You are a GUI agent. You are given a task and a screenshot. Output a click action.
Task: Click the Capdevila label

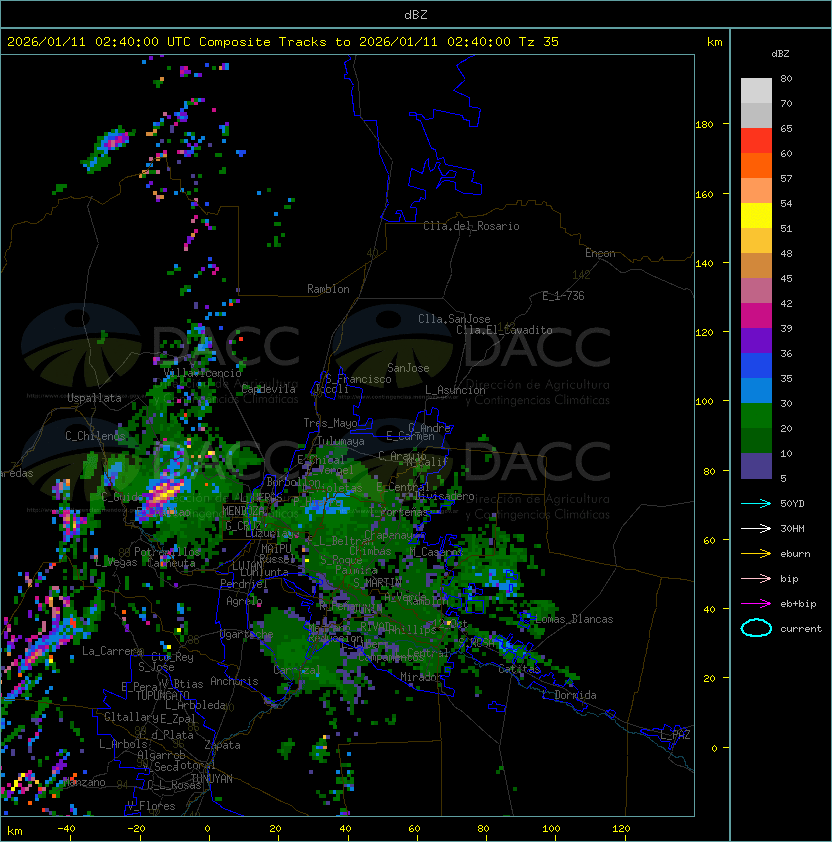[268, 389]
